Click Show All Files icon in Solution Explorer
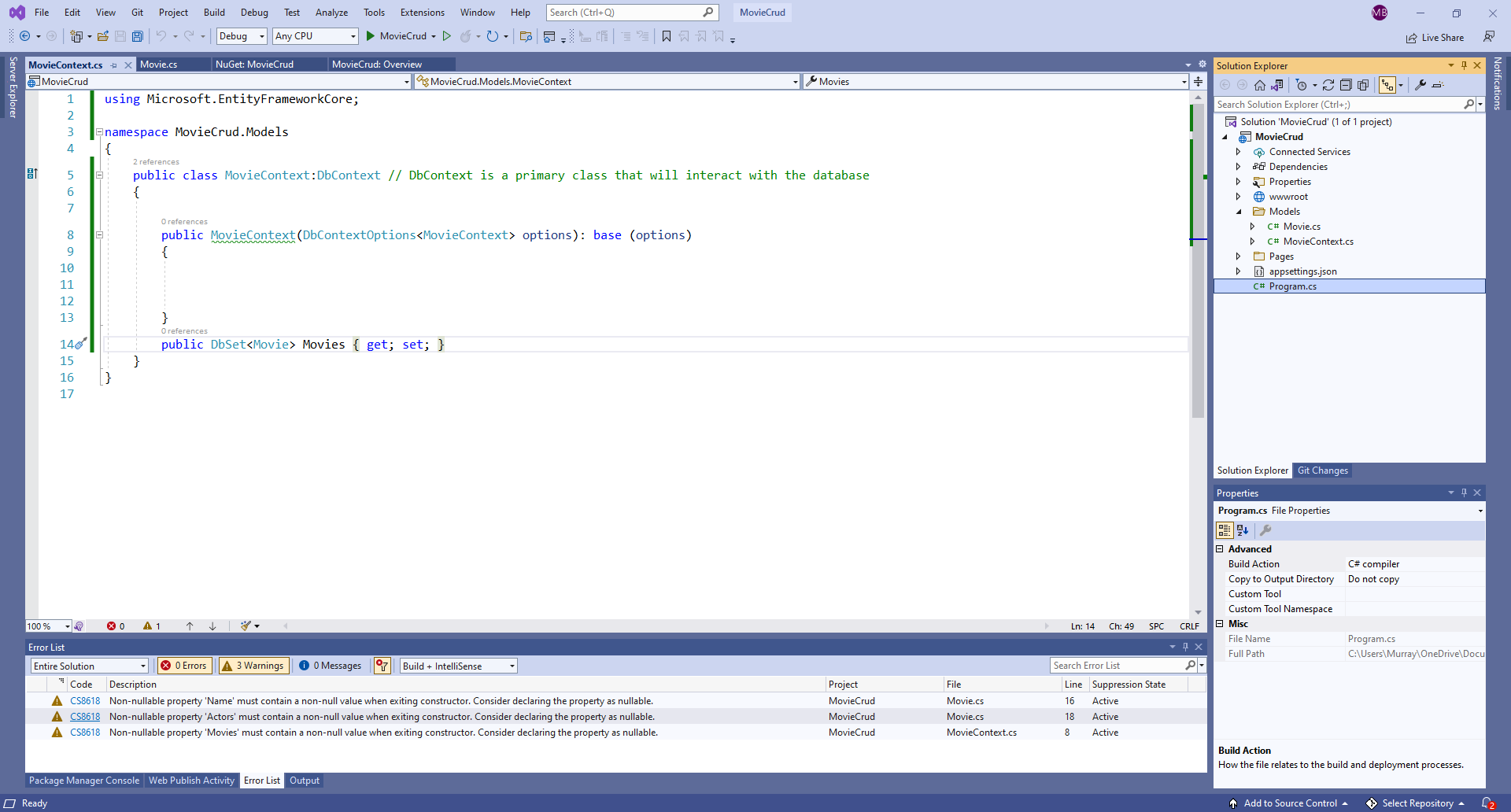The height and width of the screenshot is (812, 1511). coord(1363,85)
